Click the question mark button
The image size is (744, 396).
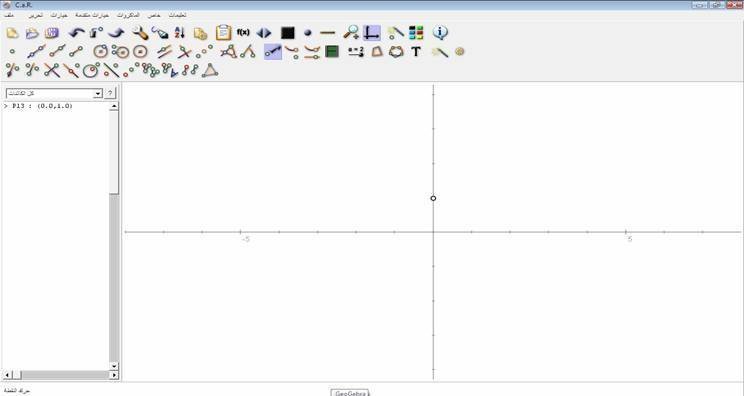coord(110,93)
